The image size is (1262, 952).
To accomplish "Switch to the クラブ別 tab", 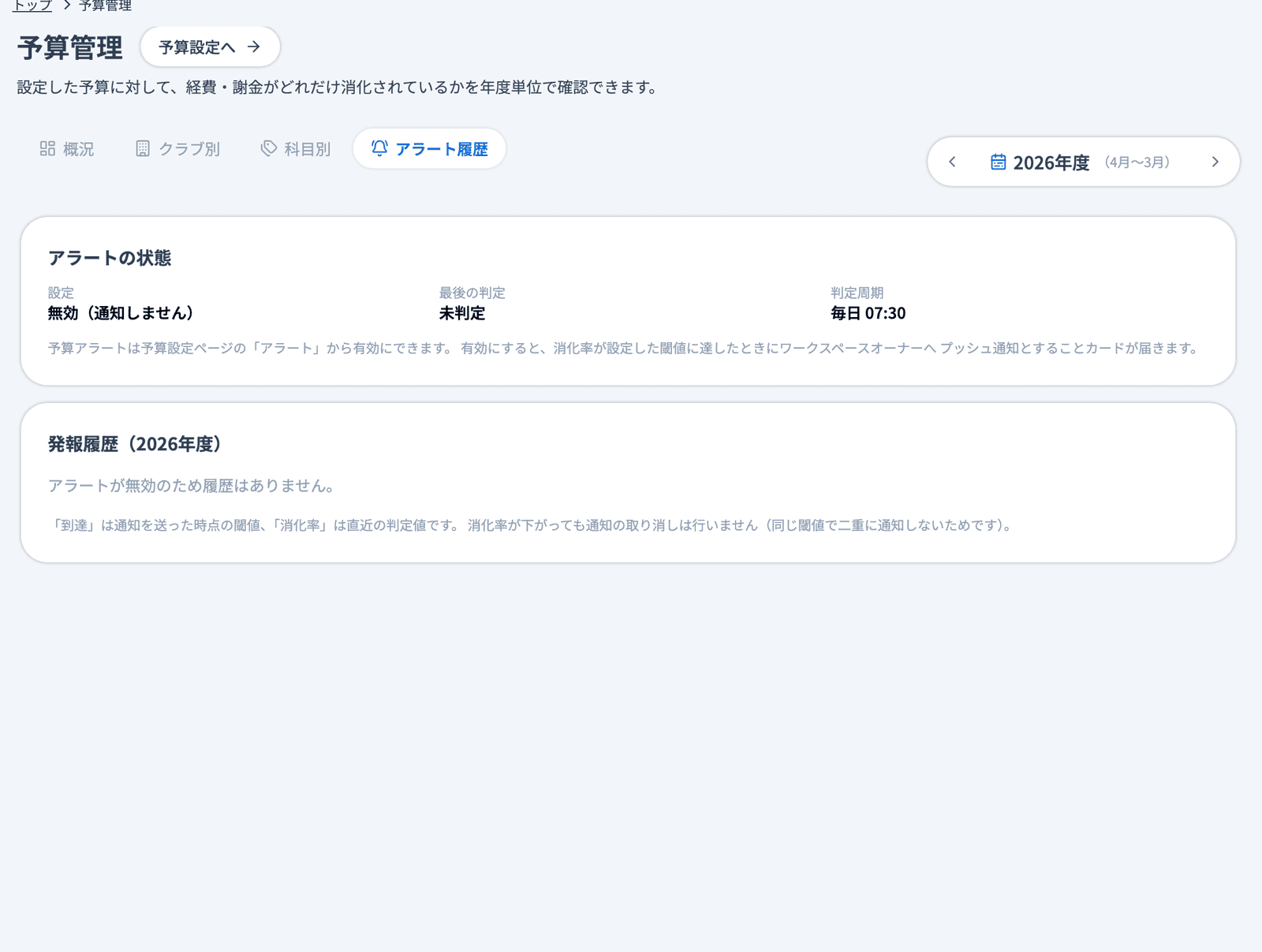I will 178,149.
